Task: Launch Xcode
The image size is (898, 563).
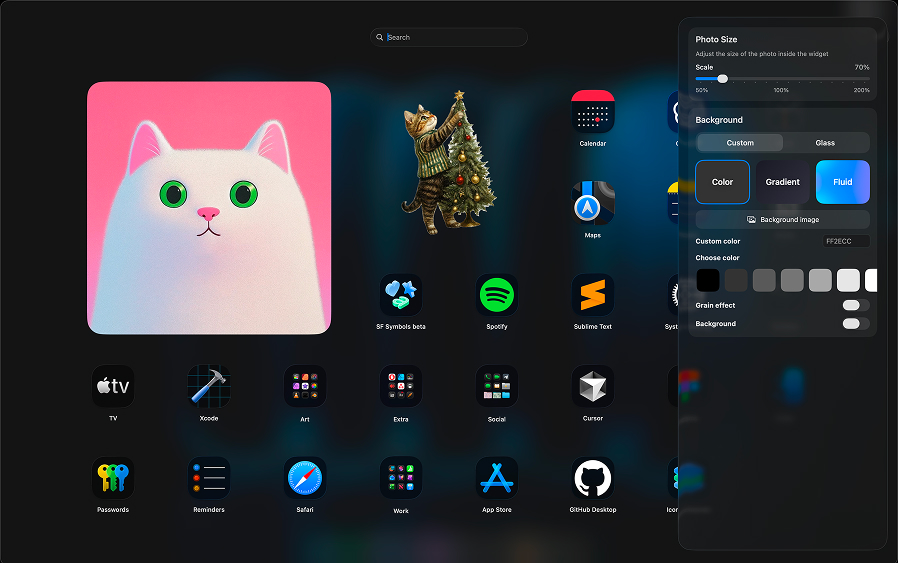Action: click(x=209, y=387)
